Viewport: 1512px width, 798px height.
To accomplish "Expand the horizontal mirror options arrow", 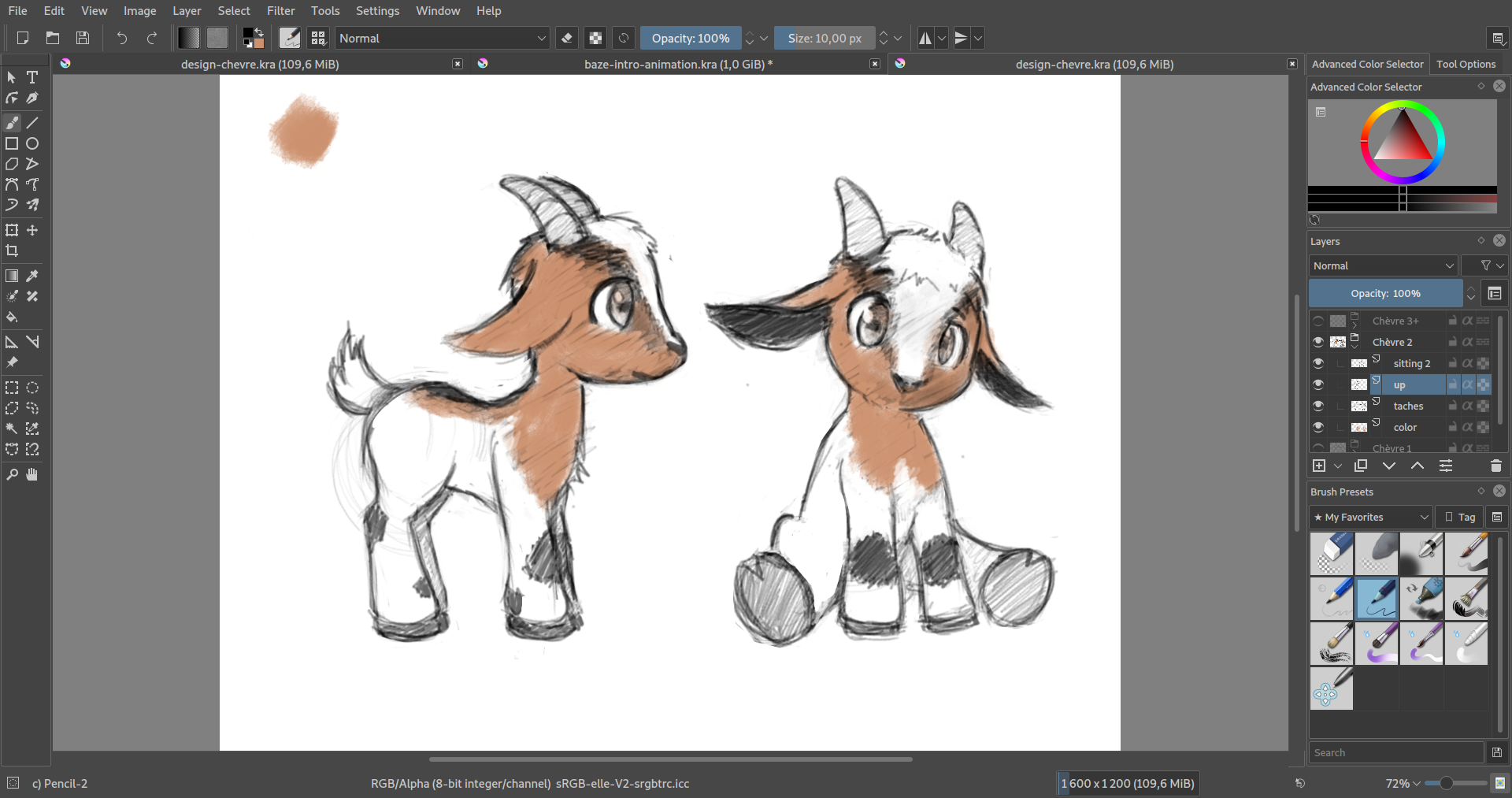I will [942, 38].
